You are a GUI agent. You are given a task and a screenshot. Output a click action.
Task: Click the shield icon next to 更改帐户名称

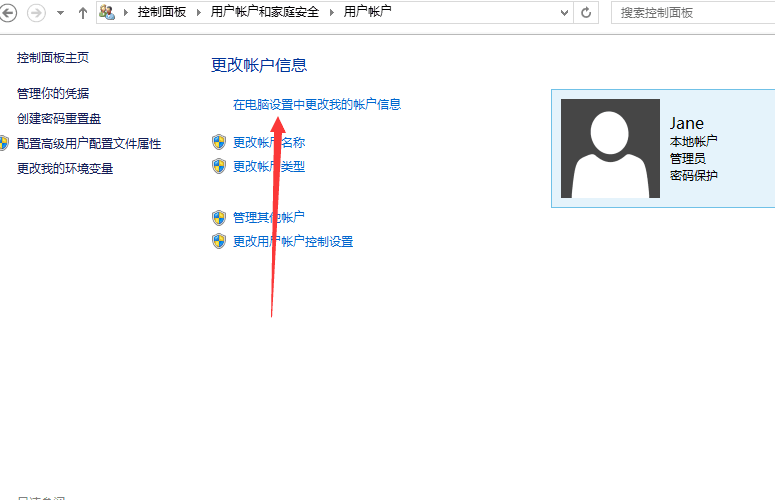pyautogui.click(x=219, y=142)
